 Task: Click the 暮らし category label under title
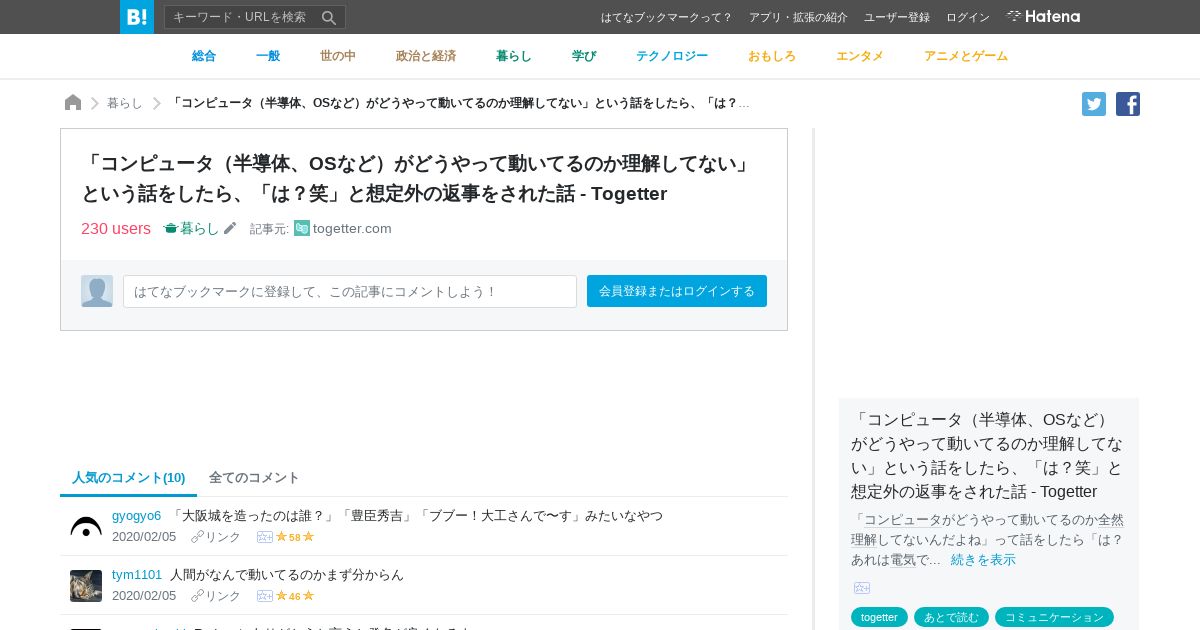[x=199, y=228]
